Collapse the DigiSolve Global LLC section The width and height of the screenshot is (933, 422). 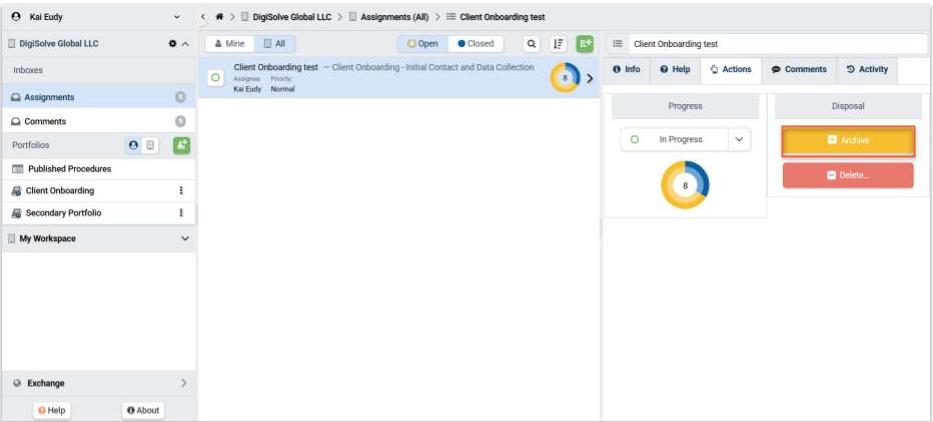(x=185, y=44)
